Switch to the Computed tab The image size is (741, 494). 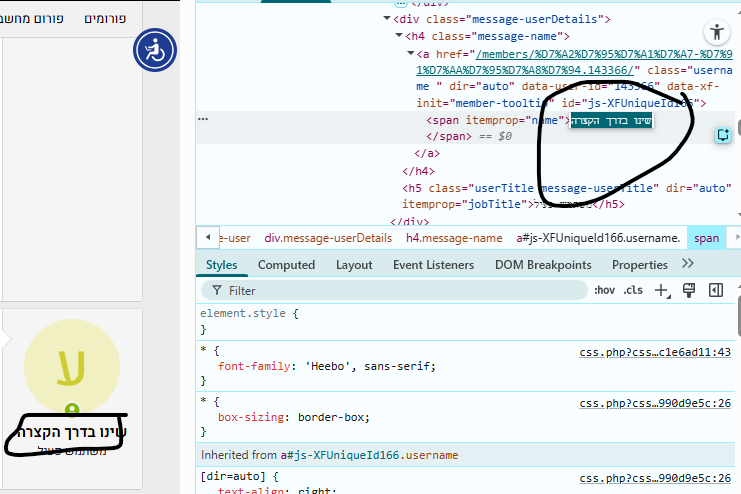pos(286,265)
